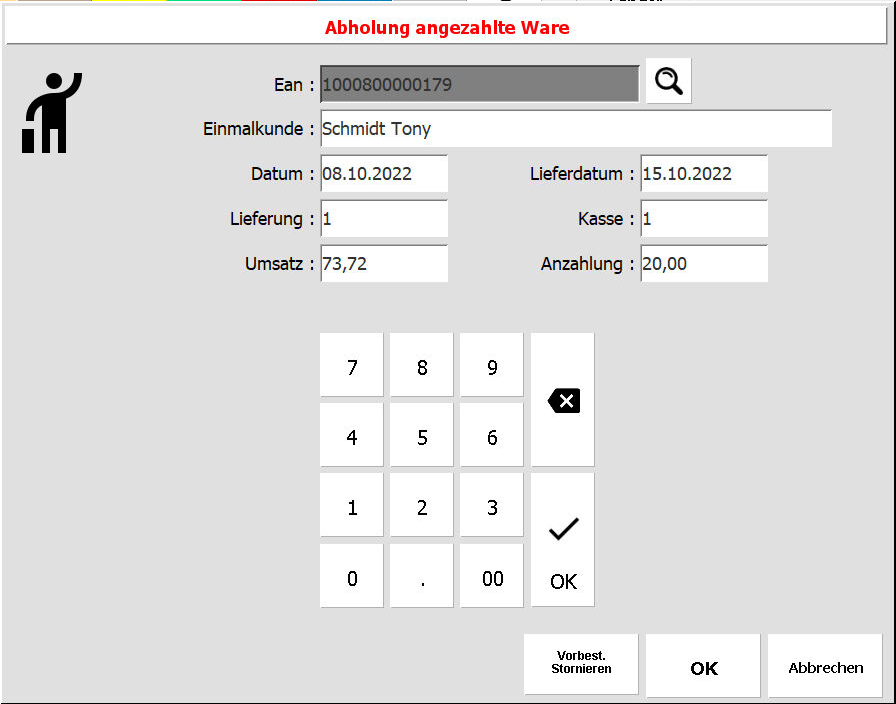The width and height of the screenshot is (896, 704).
Task: Click the magnifying glass search icon
Action: (668, 82)
